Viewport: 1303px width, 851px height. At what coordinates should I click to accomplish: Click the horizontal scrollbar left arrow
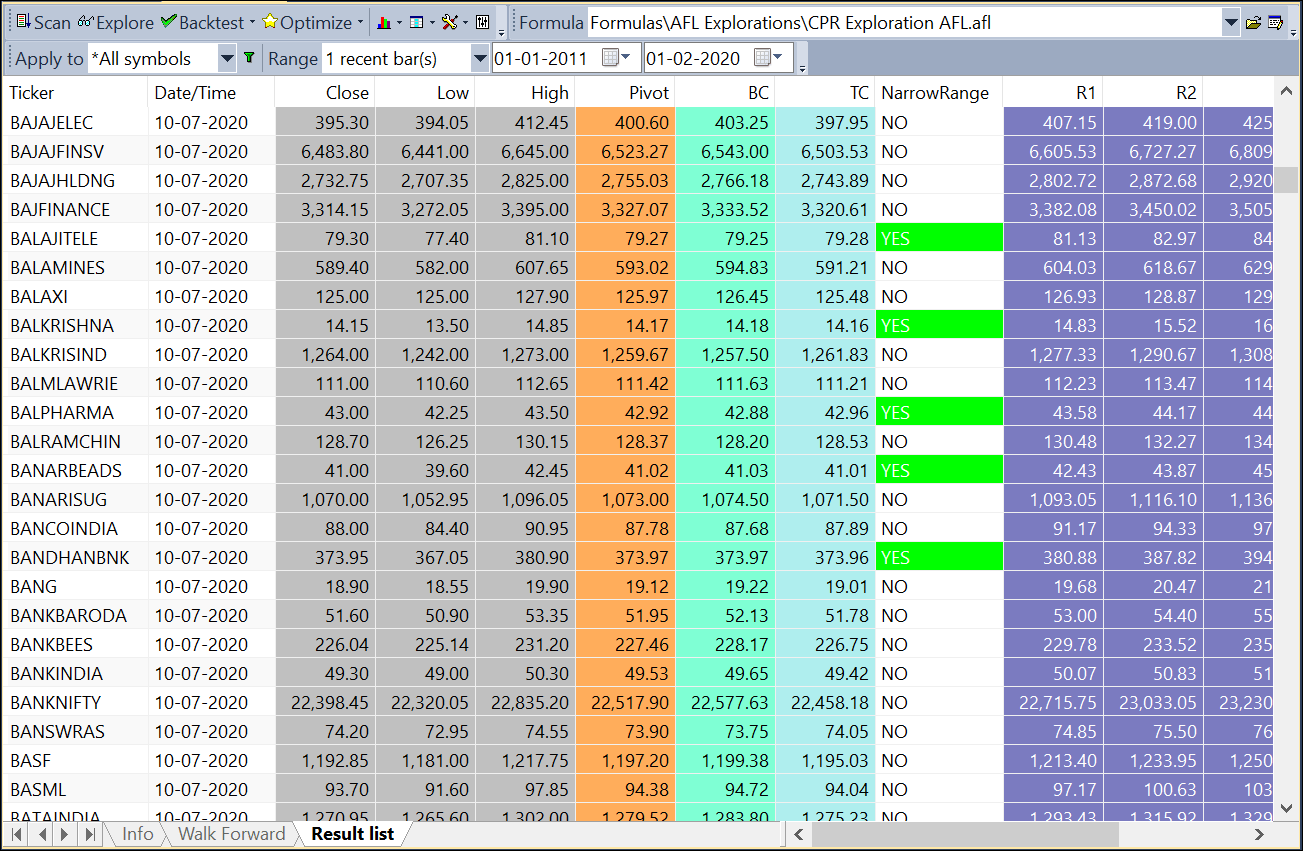[x=798, y=834]
